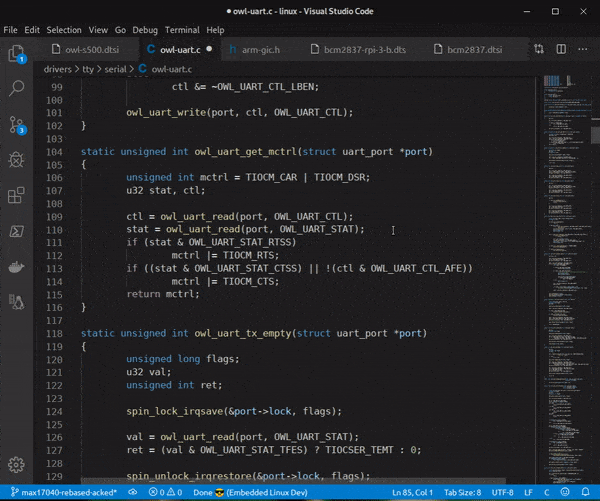Change language mode C in status bar
600x501 pixels.
[546, 492]
